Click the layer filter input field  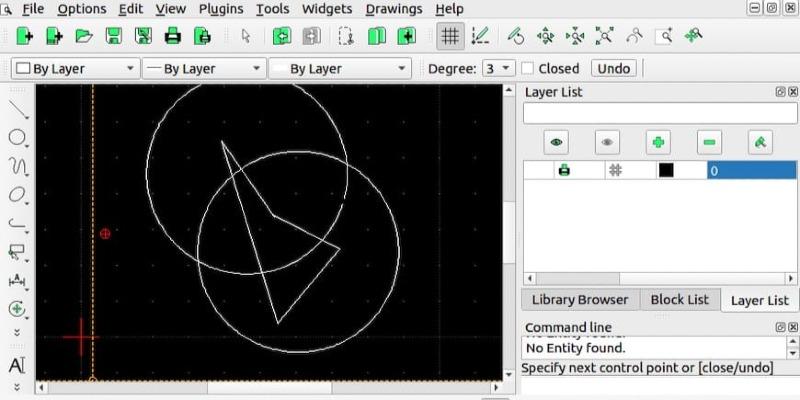point(660,114)
